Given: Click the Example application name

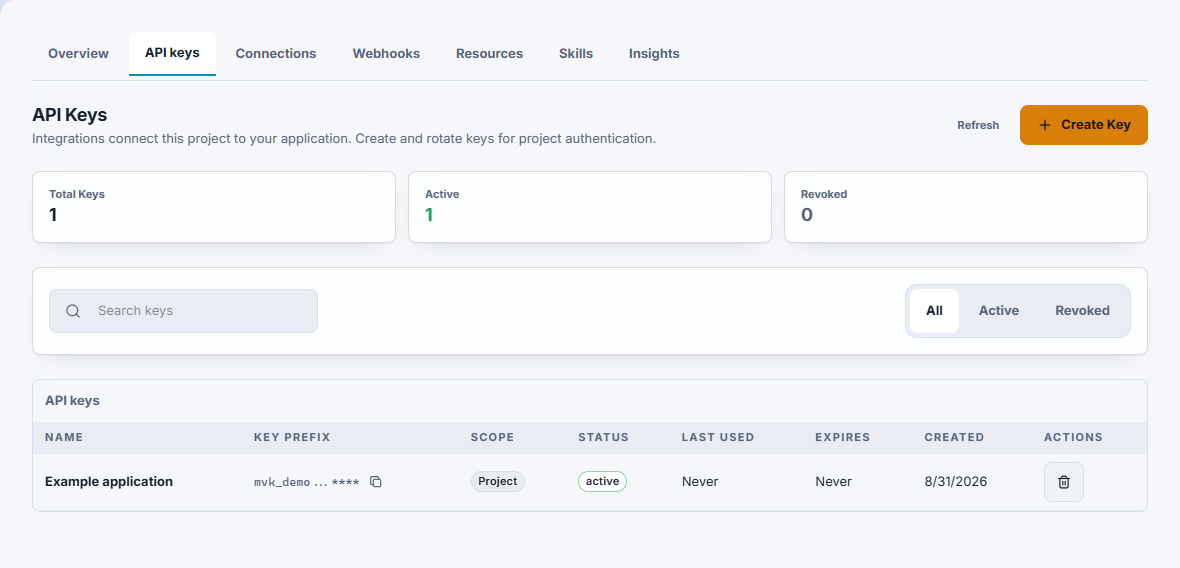Looking at the screenshot, I should click(x=109, y=481).
